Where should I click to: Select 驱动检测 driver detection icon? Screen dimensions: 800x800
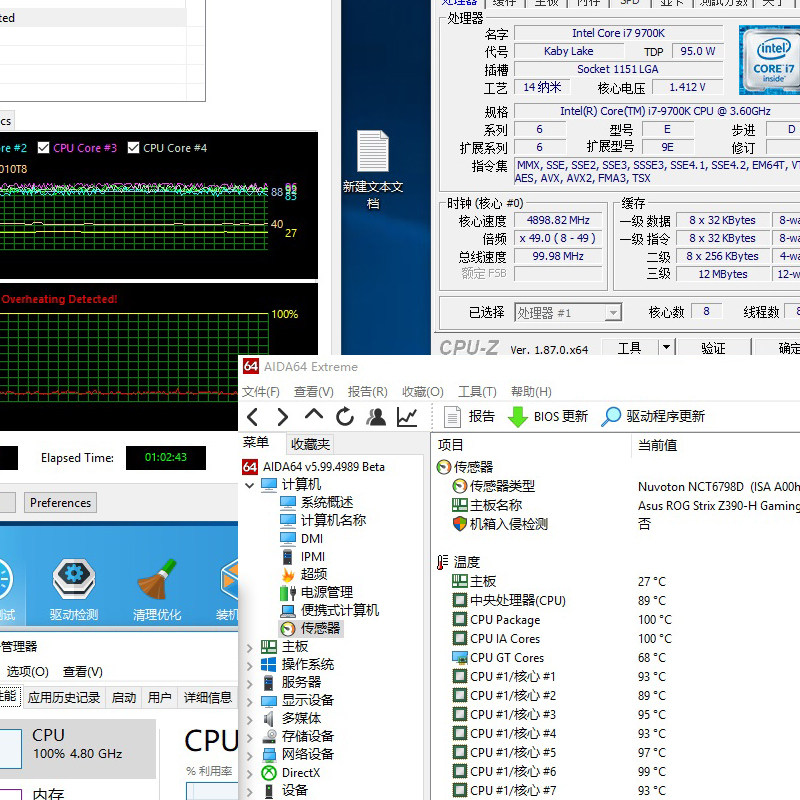(x=74, y=589)
